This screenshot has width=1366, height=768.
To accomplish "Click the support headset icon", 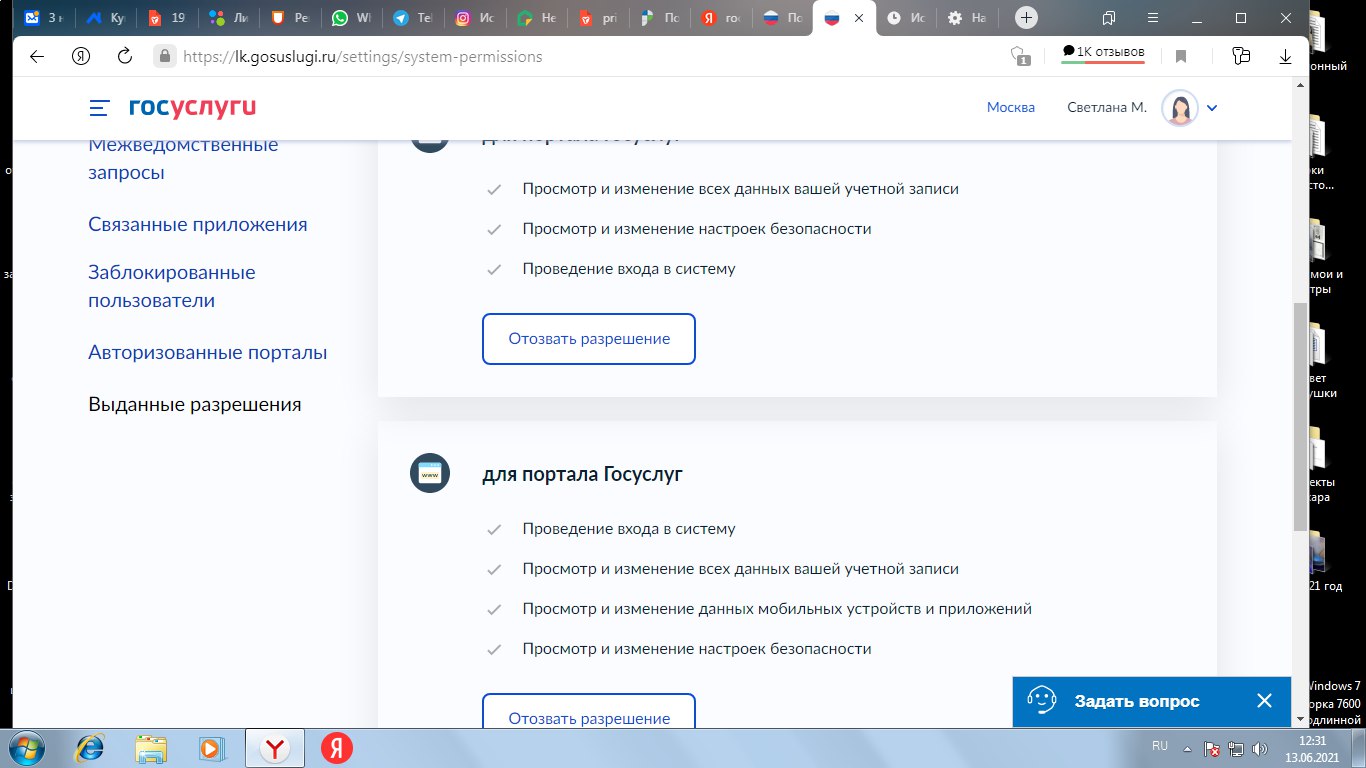I will pyautogui.click(x=1042, y=701).
